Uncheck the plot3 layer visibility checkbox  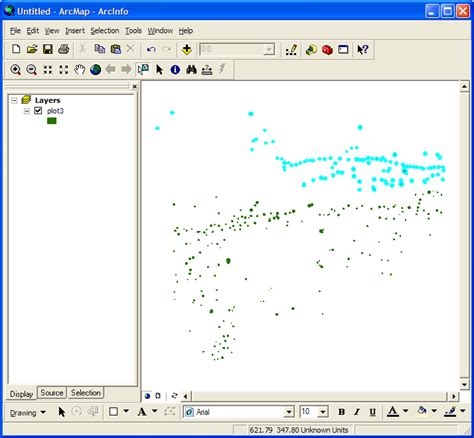(x=38, y=111)
